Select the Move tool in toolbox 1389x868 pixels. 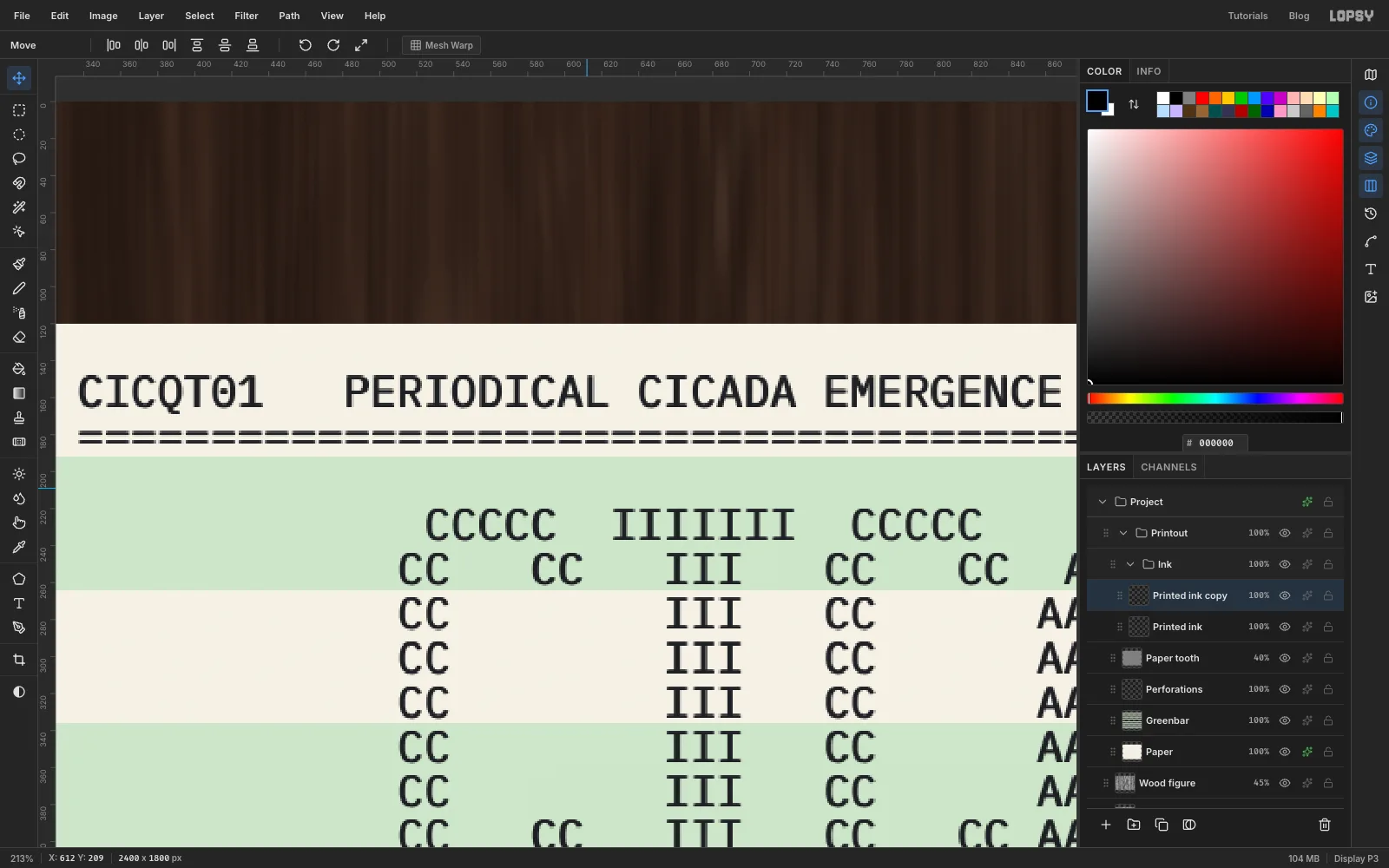[19, 78]
